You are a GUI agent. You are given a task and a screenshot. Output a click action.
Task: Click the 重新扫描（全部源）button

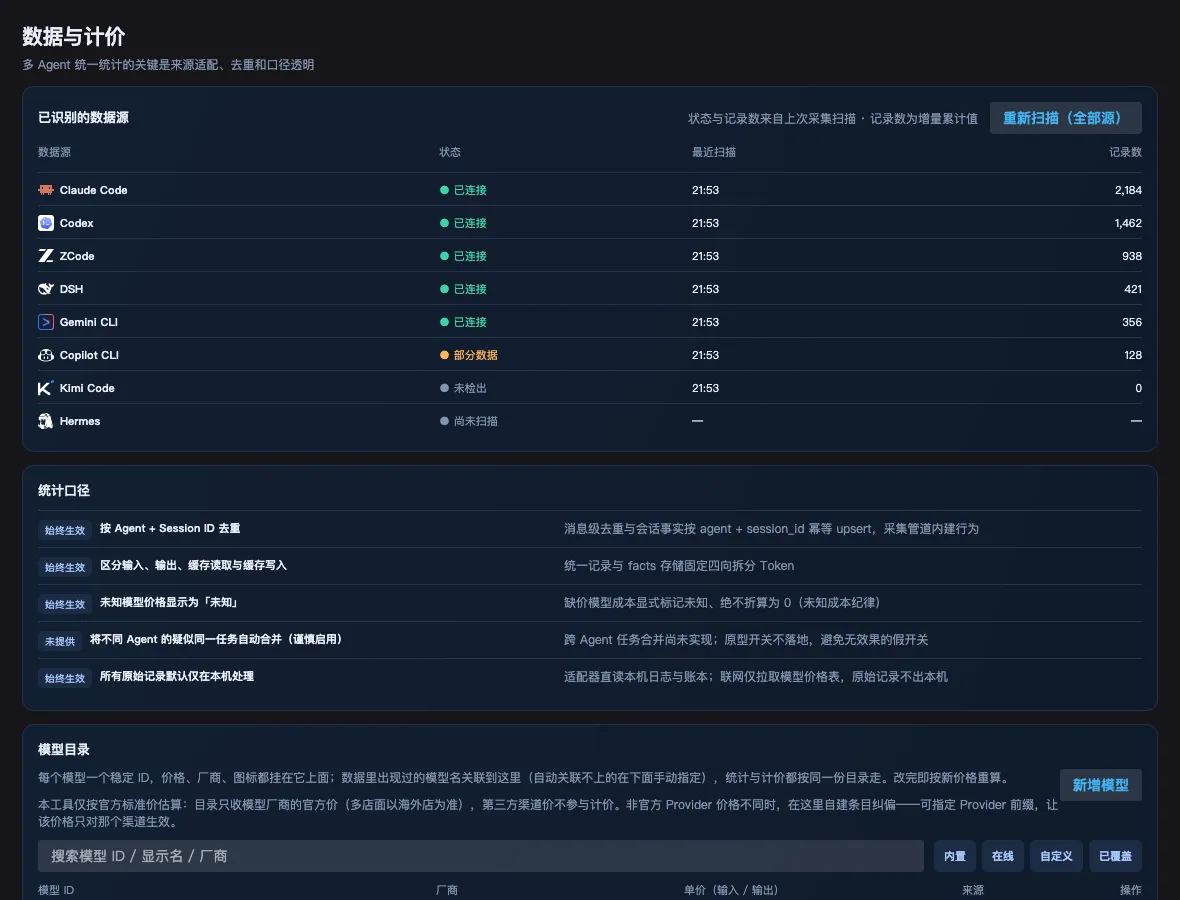[x=1066, y=118]
